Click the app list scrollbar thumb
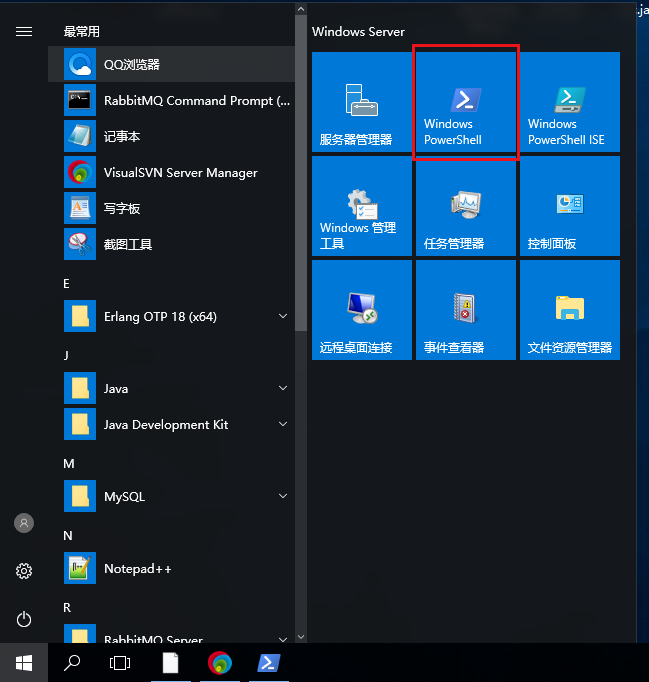The height and width of the screenshot is (682, 649). 301,173
